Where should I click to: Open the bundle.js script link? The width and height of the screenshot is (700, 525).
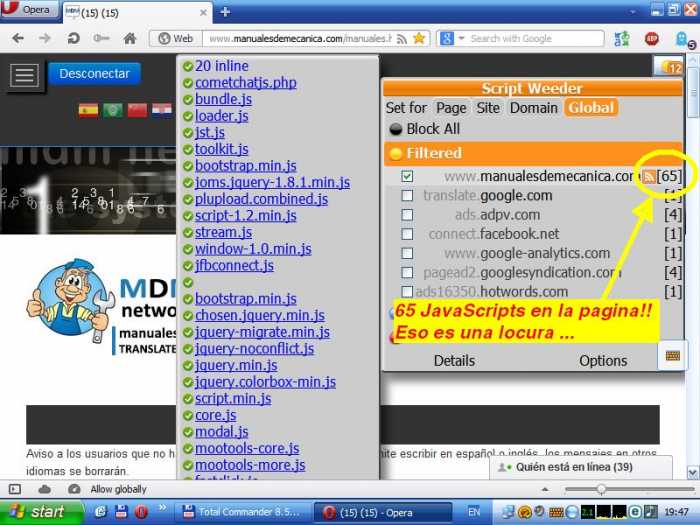tap(223, 99)
